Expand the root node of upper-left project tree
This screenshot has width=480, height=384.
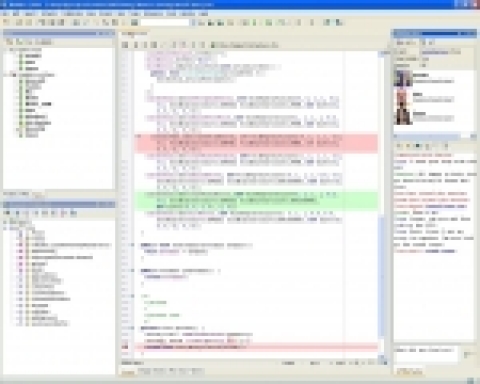[6, 50]
